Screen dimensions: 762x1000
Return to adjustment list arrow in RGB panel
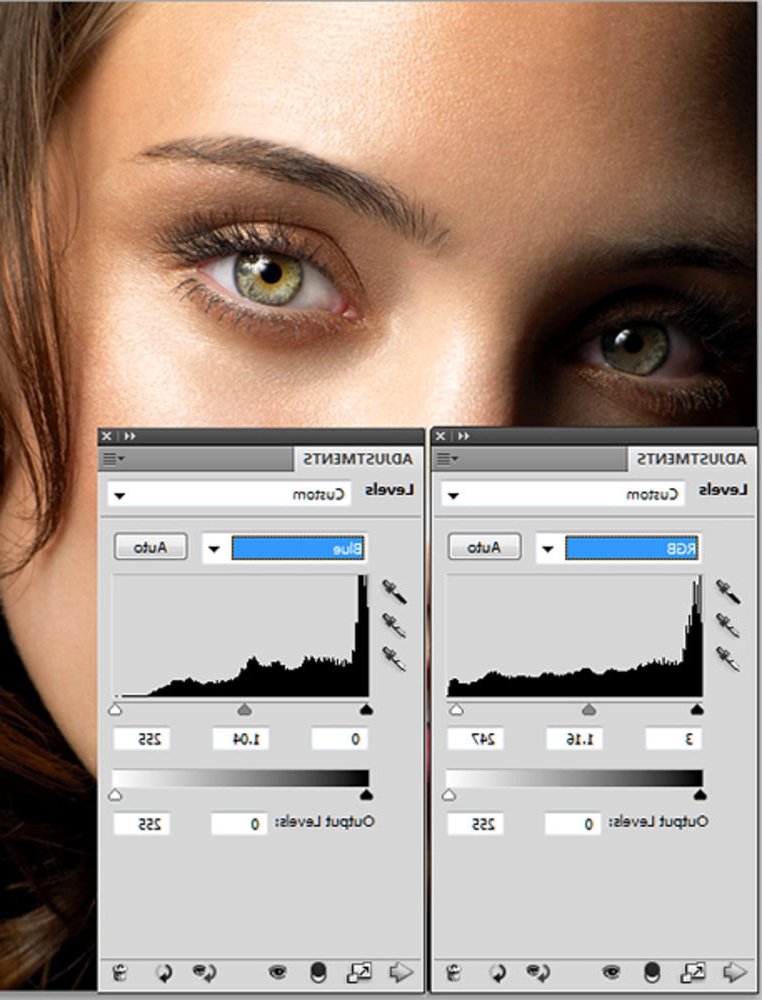tap(735, 973)
